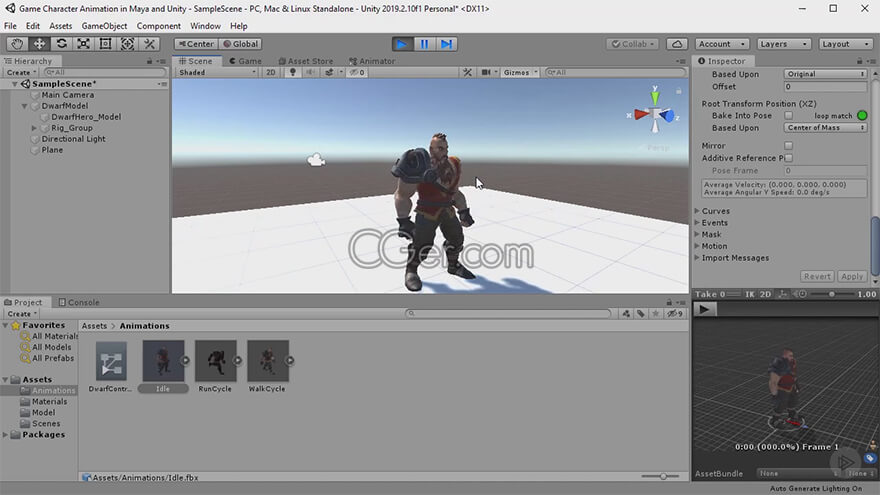Image resolution: width=880 pixels, height=495 pixels.
Task: Toggle IK in preview
Action: [x=750, y=294]
